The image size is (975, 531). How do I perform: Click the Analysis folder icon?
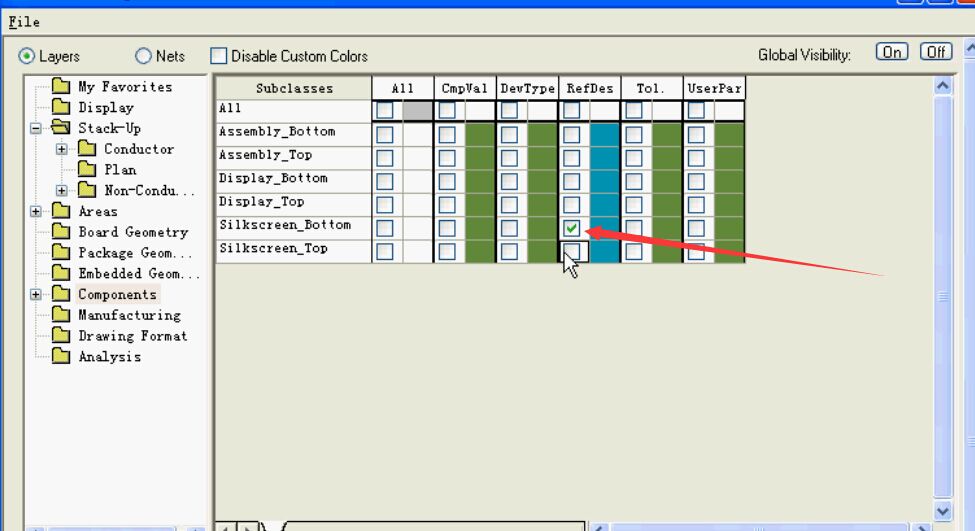(61, 356)
